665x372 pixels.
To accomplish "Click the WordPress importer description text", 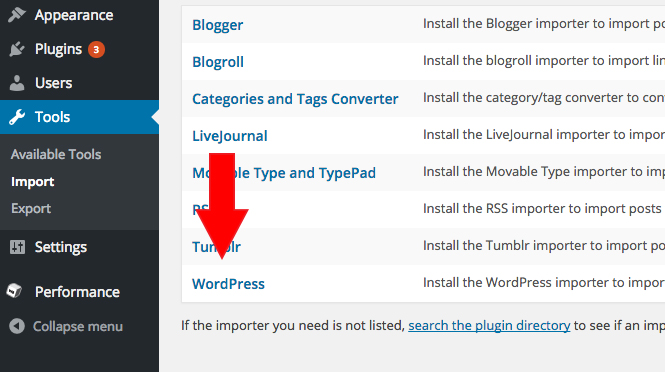I will tap(544, 282).
